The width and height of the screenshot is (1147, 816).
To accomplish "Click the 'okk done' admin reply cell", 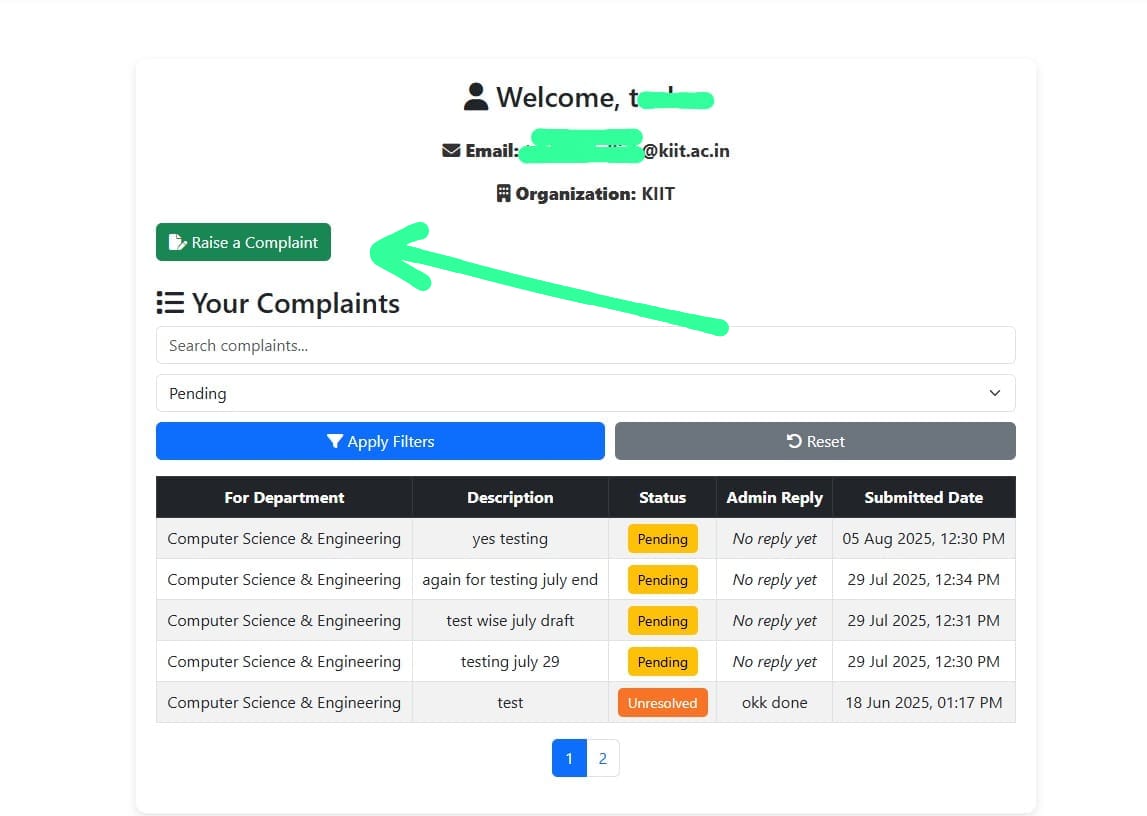I will click(774, 703).
